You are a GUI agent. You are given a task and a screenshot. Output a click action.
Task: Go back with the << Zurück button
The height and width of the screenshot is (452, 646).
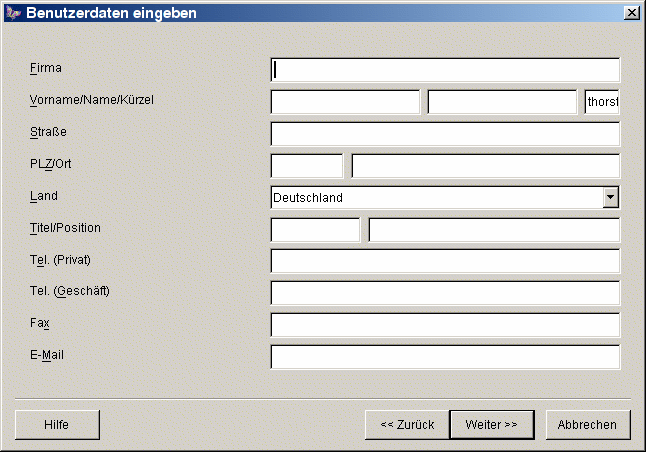click(407, 425)
